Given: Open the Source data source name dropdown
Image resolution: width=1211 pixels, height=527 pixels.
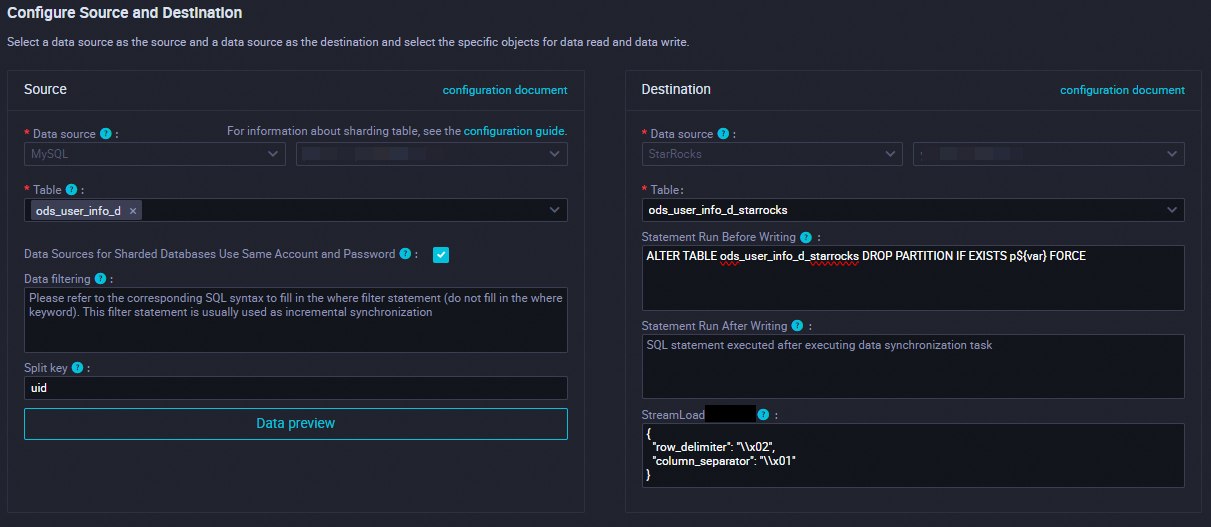Looking at the screenshot, I should [x=432, y=154].
